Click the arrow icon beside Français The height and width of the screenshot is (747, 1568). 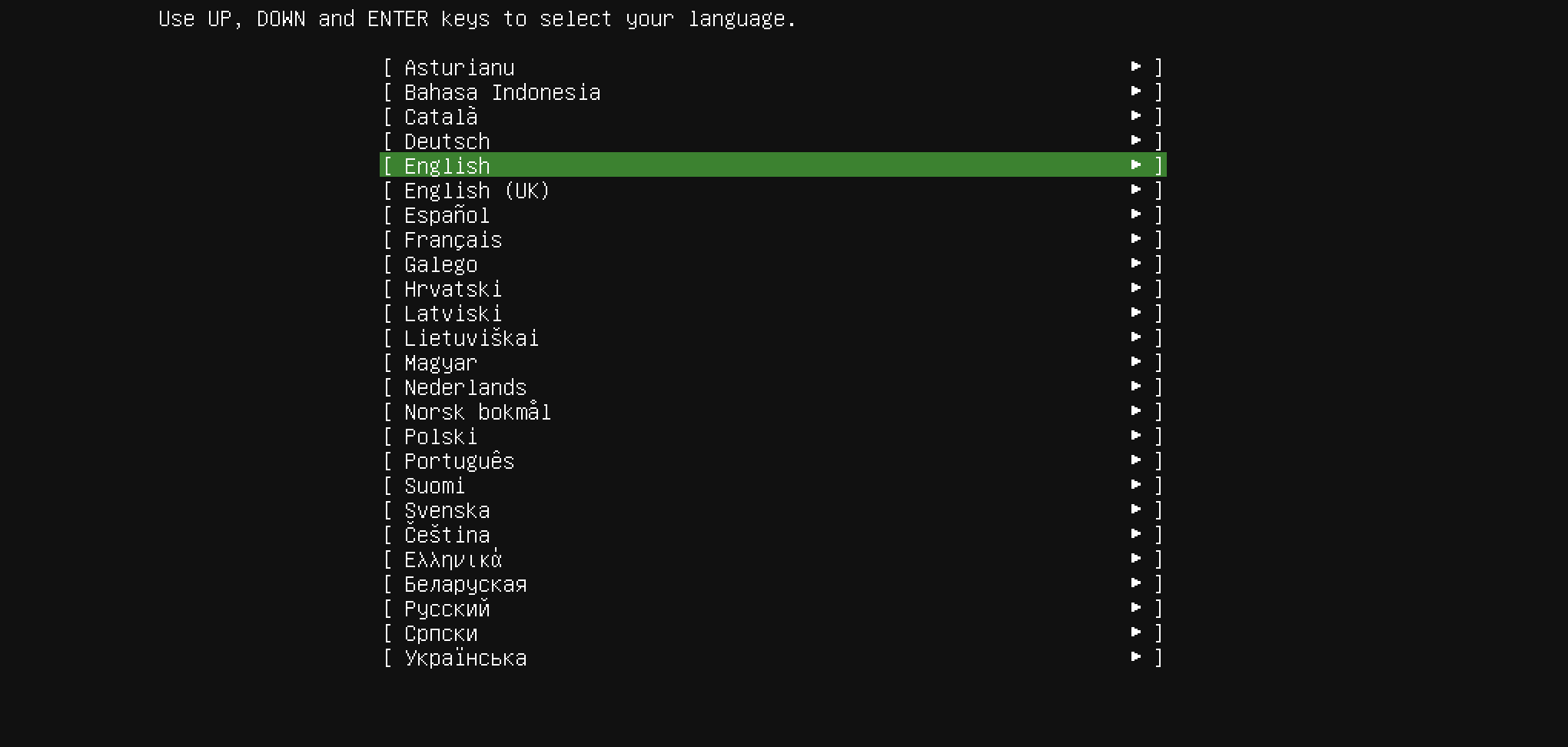(1136, 239)
